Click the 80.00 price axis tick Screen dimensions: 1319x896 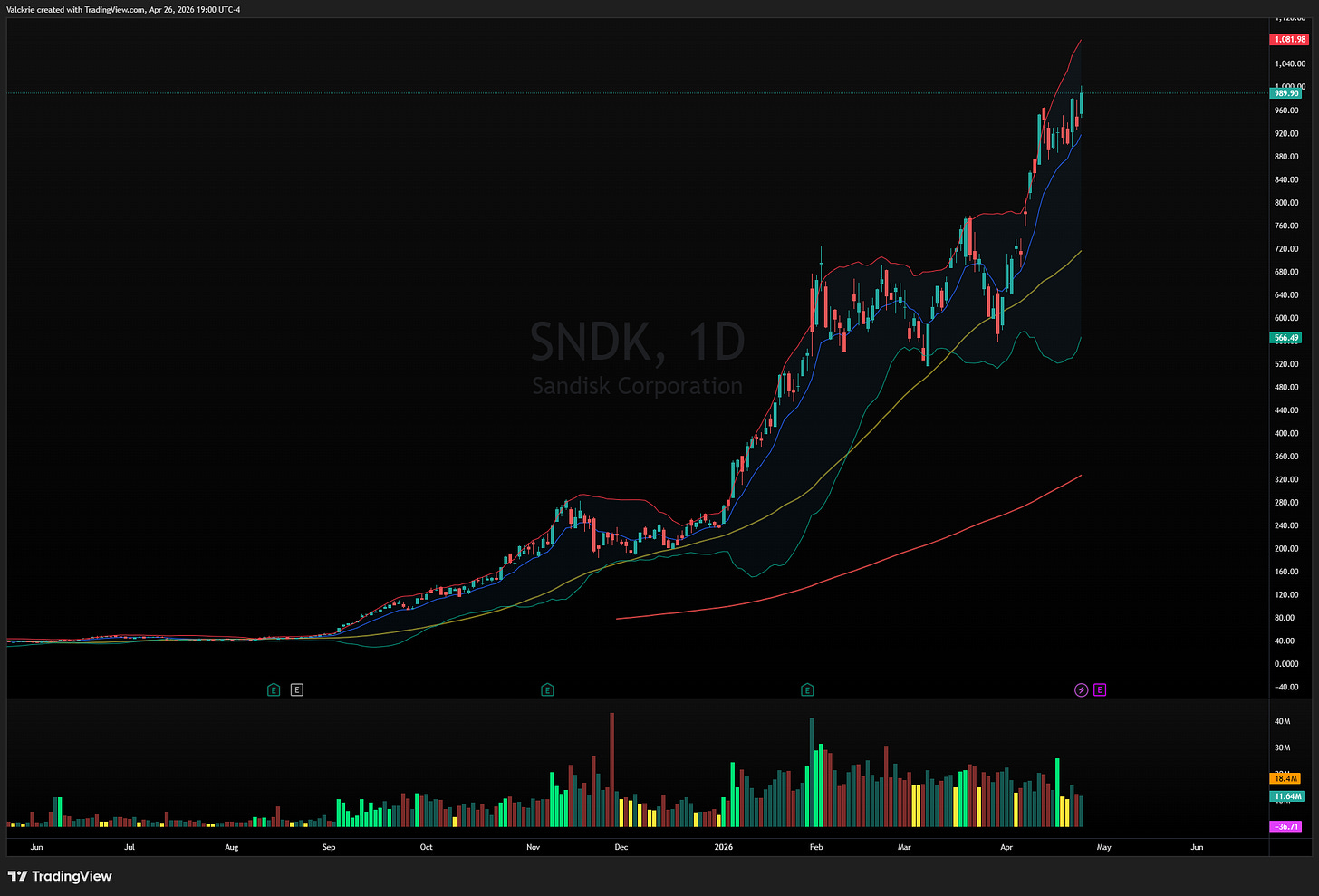click(1285, 619)
